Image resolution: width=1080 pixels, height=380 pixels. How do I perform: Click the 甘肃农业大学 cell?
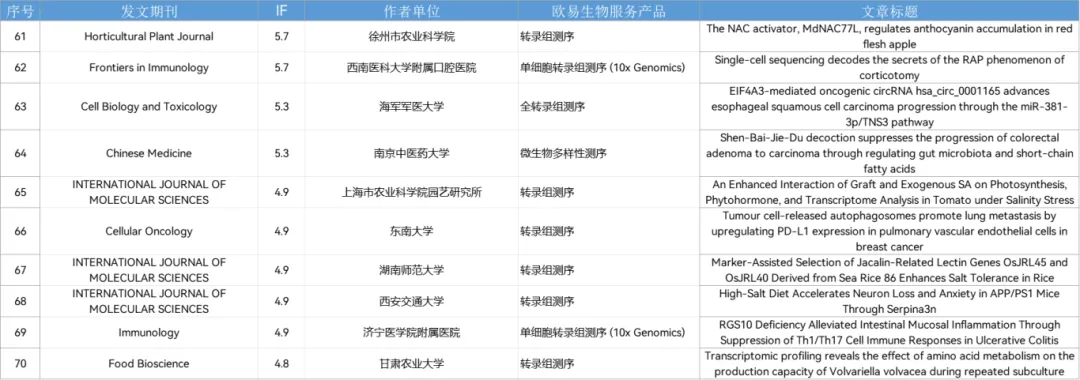pyautogui.click(x=411, y=363)
